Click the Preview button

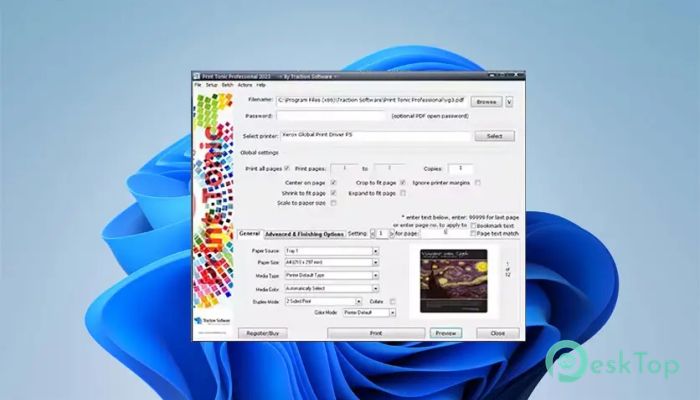pyautogui.click(x=446, y=333)
